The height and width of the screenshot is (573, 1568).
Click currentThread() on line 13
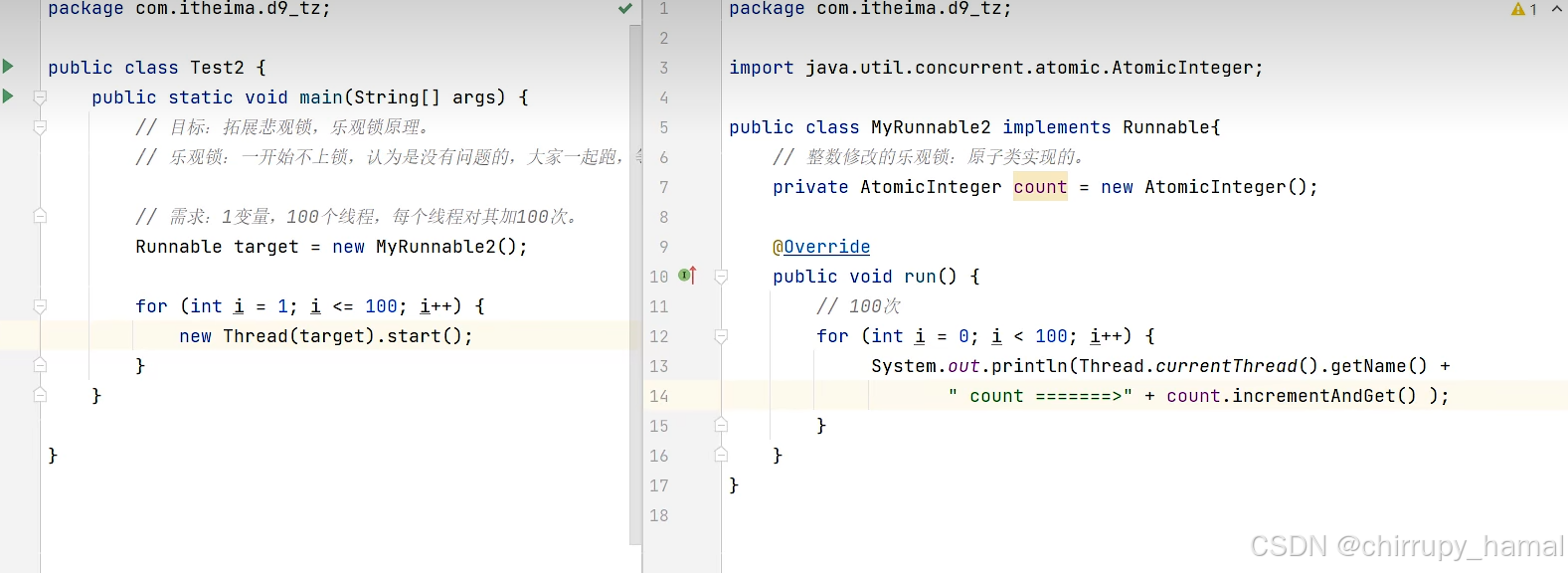(1236, 366)
